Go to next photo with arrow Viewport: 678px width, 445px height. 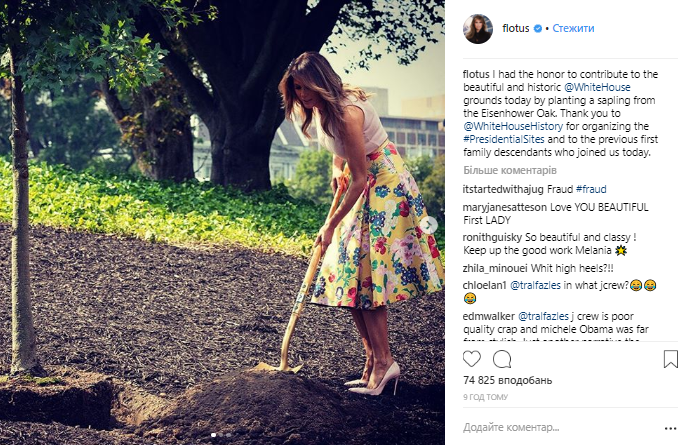pos(431,225)
